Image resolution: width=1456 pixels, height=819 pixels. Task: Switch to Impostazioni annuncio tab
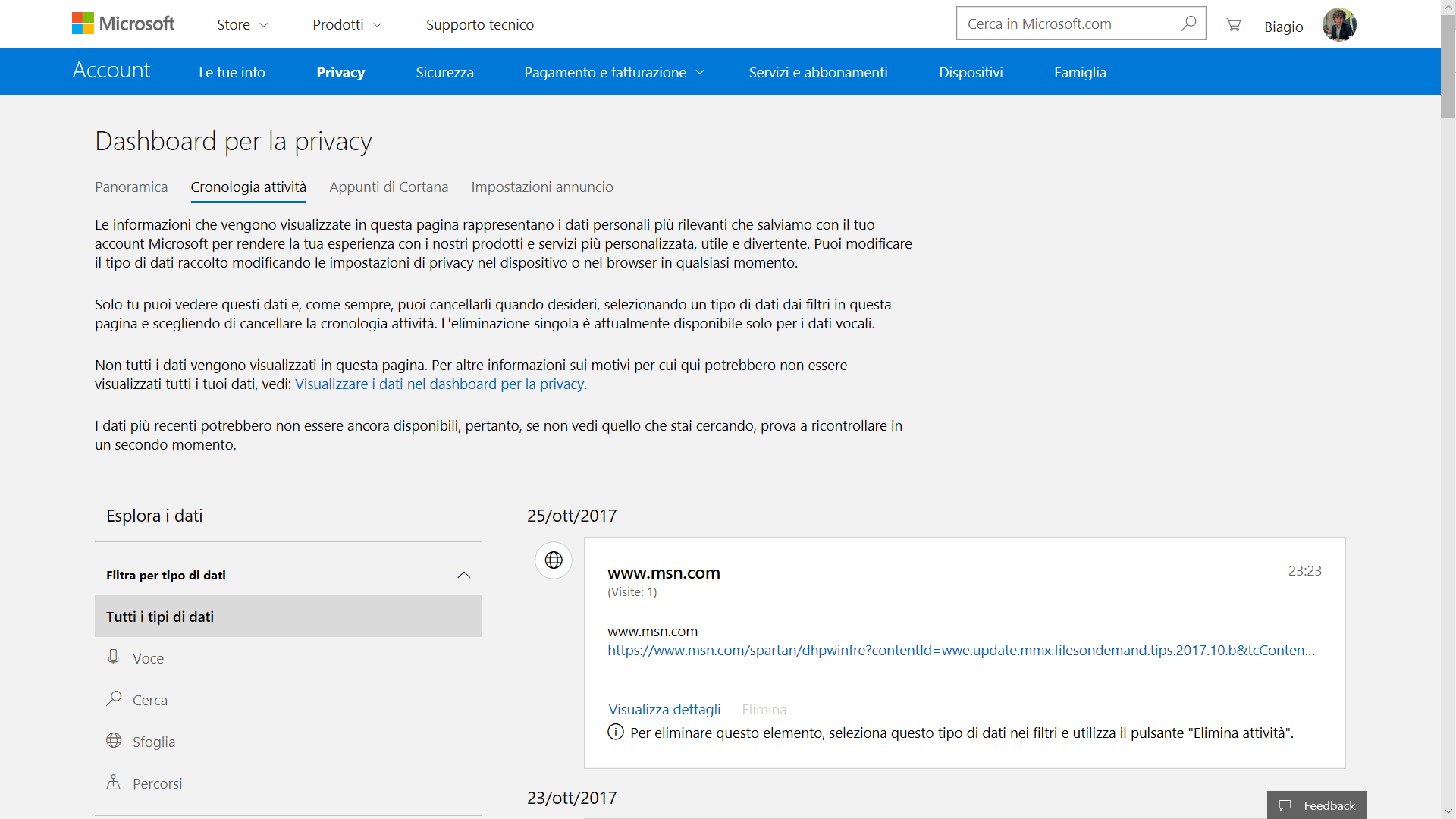click(542, 187)
